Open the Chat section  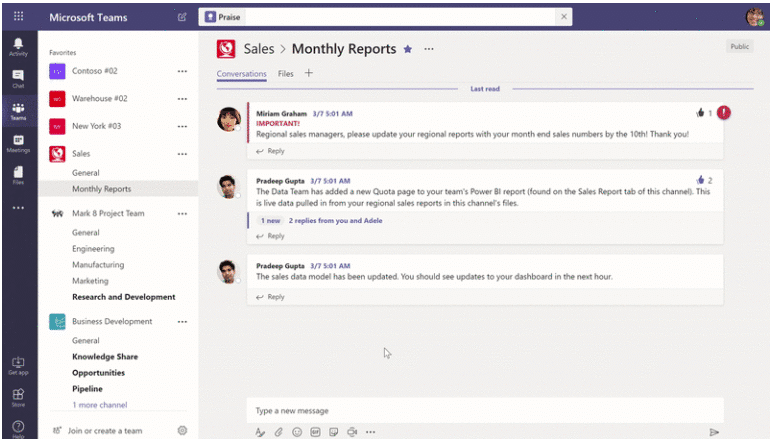[18, 78]
